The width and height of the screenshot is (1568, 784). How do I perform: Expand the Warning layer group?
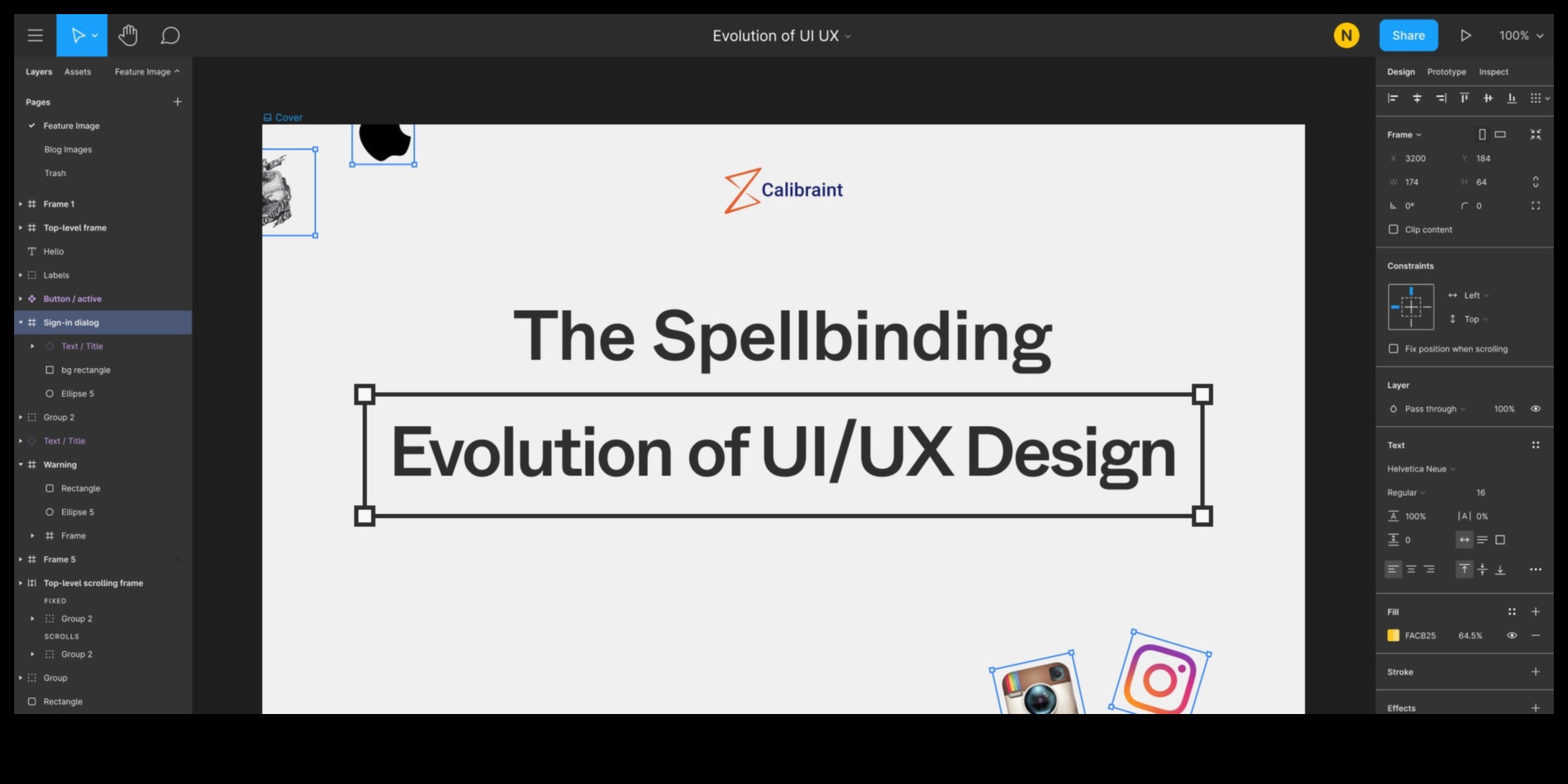[x=21, y=464]
